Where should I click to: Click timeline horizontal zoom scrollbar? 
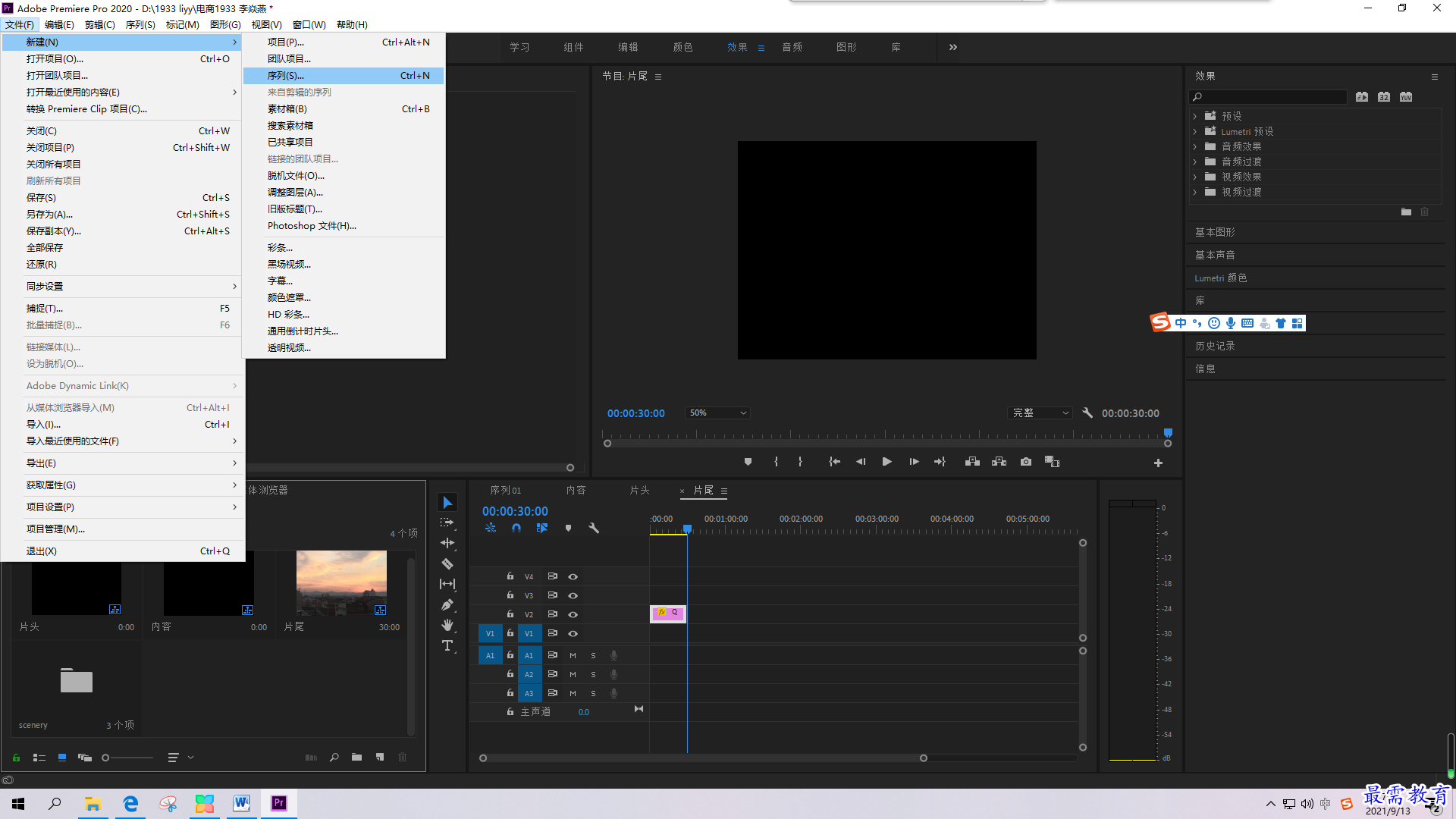(703, 758)
